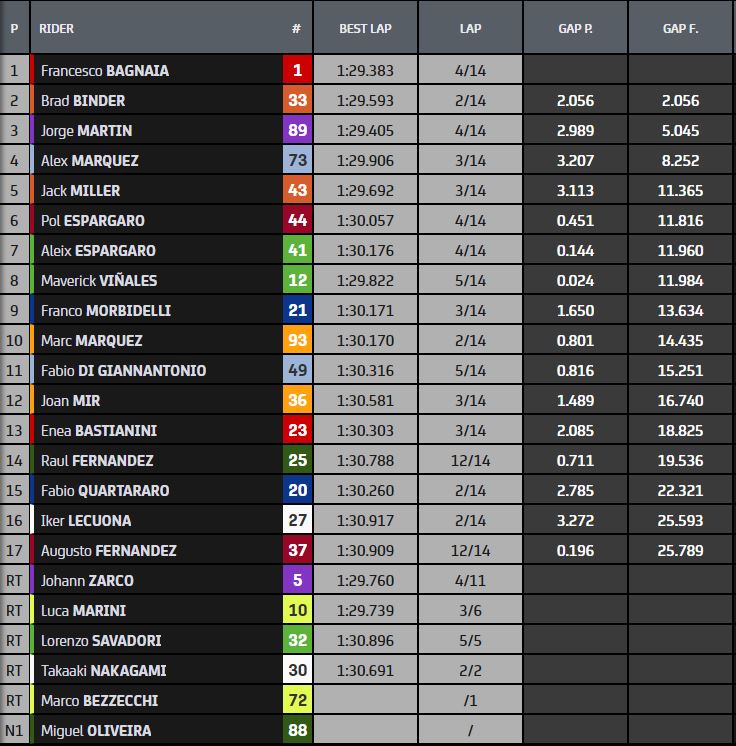
Task: Select rider Francesco BAGNAIA
Action: coord(105,70)
